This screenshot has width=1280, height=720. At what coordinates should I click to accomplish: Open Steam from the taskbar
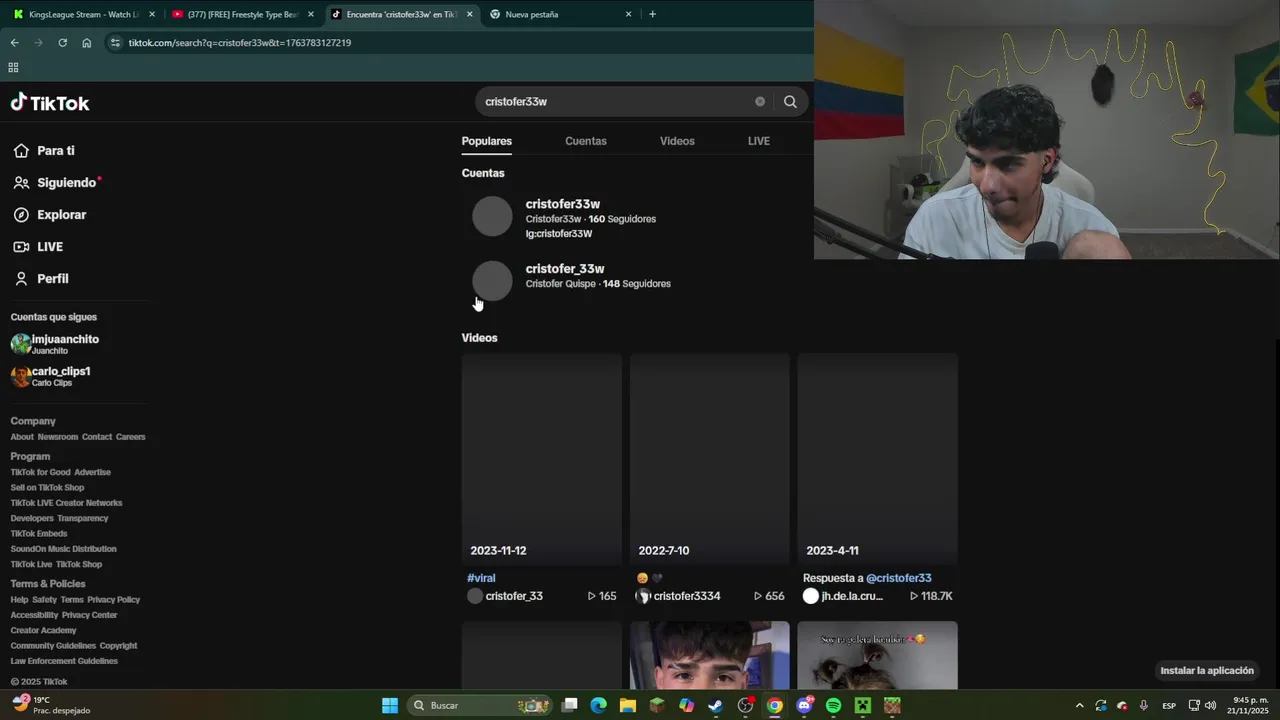(716, 705)
